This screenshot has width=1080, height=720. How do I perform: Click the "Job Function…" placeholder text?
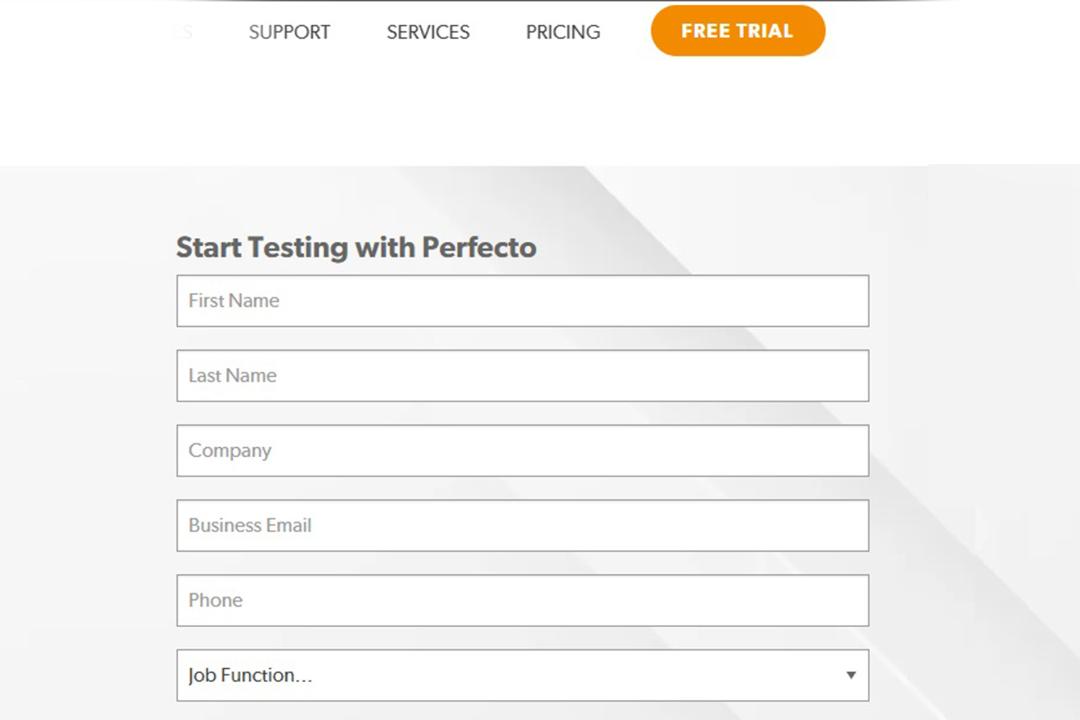pyautogui.click(x=250, y=675)
